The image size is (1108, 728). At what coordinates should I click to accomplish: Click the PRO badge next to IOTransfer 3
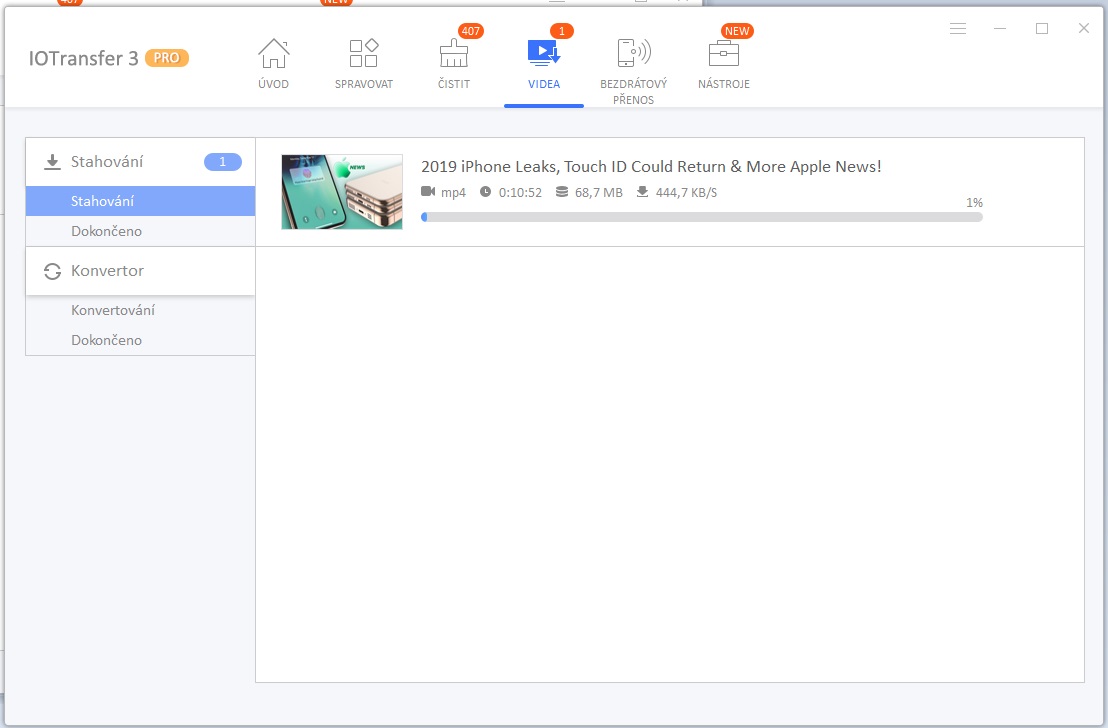(x=167, y=58)
